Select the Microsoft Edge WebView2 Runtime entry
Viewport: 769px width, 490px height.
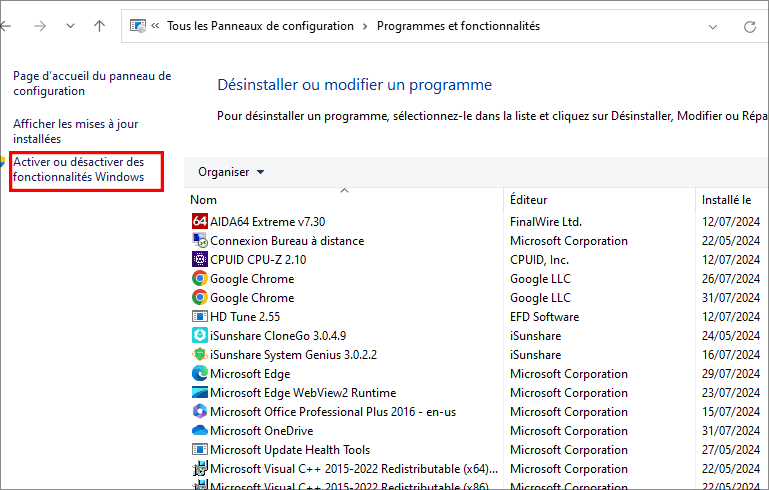pos(303,393)
